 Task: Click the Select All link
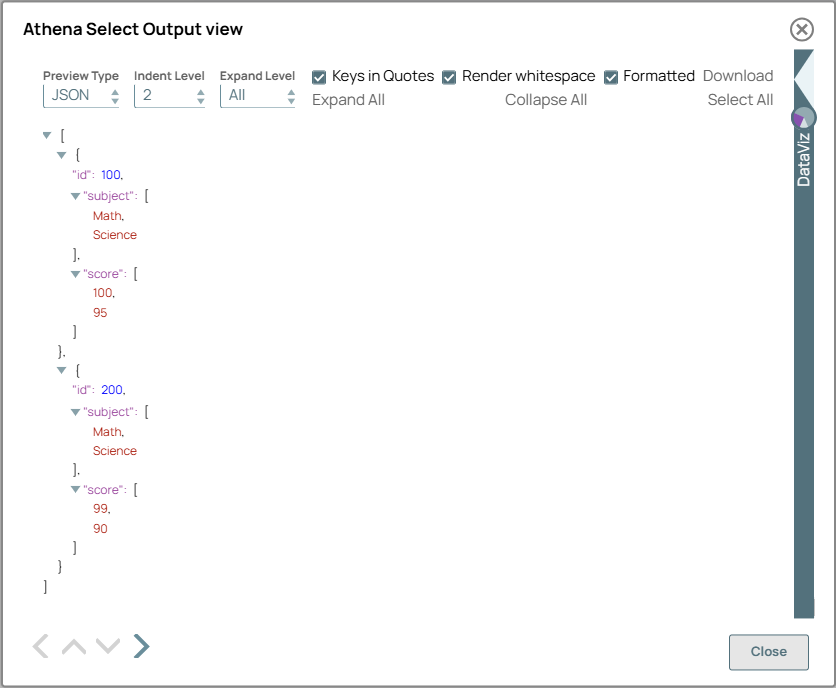740,100
